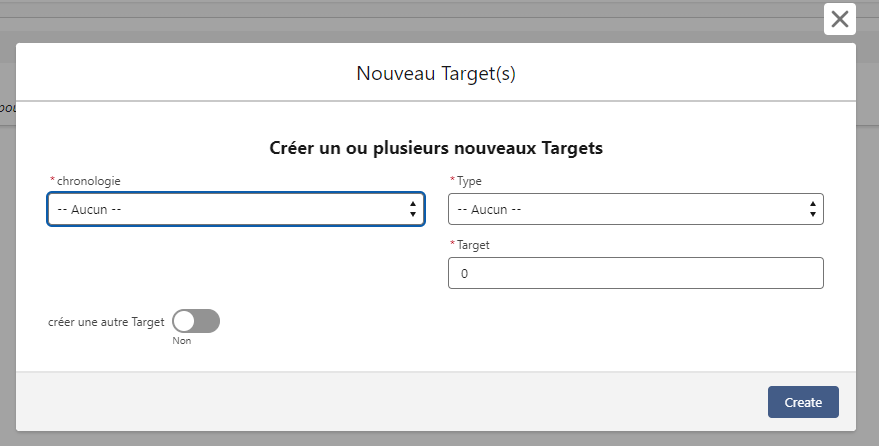Image resolution: width=879 pixels, height=446 pixels.
Task: Click the chronologie select arrows icon
Action: [413, 209]
